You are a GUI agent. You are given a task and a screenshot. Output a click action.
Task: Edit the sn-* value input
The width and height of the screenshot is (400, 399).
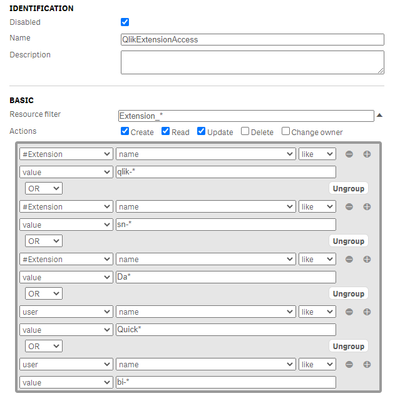tap(226, 225)
